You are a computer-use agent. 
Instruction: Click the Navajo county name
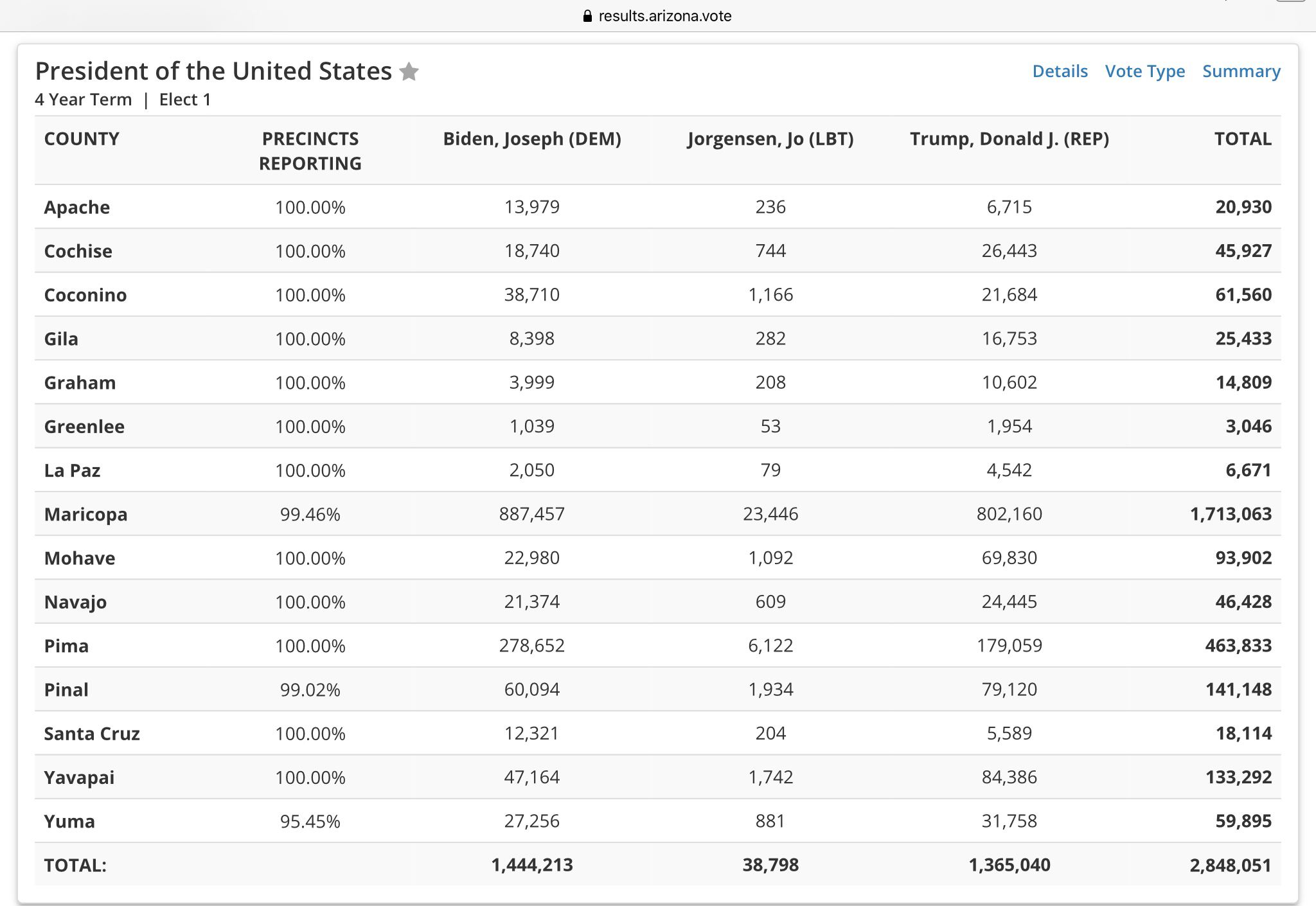point(75,602)
